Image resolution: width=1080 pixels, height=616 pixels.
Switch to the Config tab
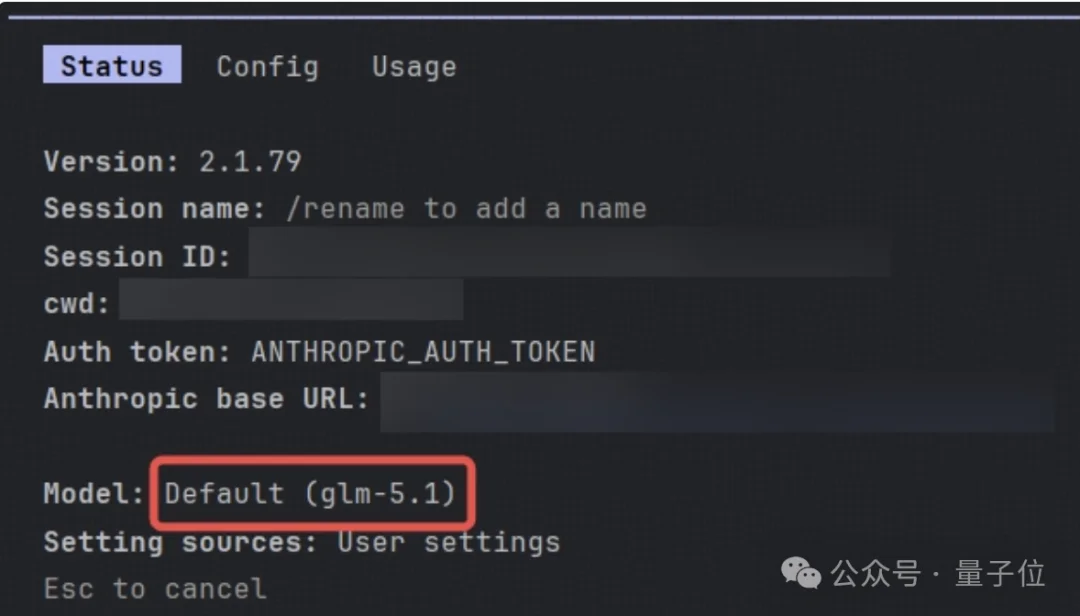coord(267,66)
